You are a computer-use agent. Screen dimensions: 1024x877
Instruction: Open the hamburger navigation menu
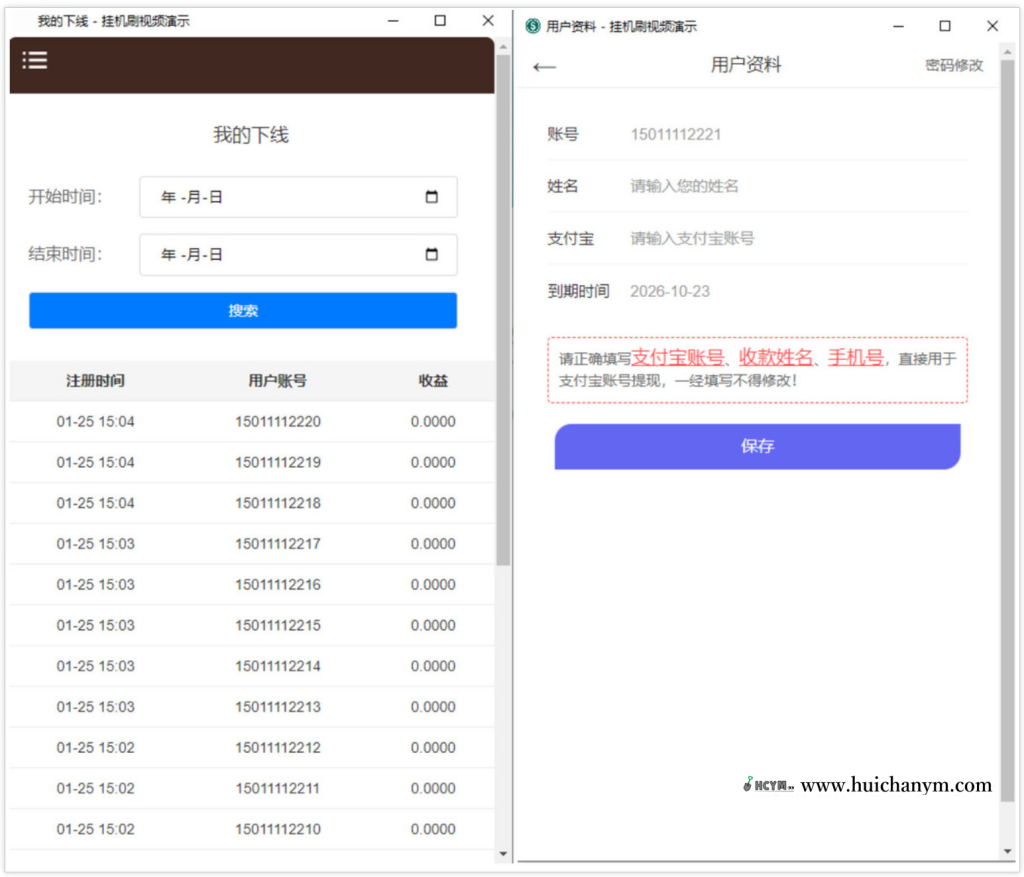[x=35, y=60]
